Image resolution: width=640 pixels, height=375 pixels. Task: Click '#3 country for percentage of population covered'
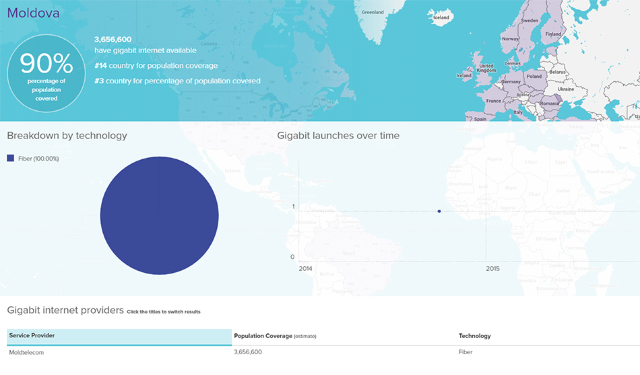click(177, 81)
